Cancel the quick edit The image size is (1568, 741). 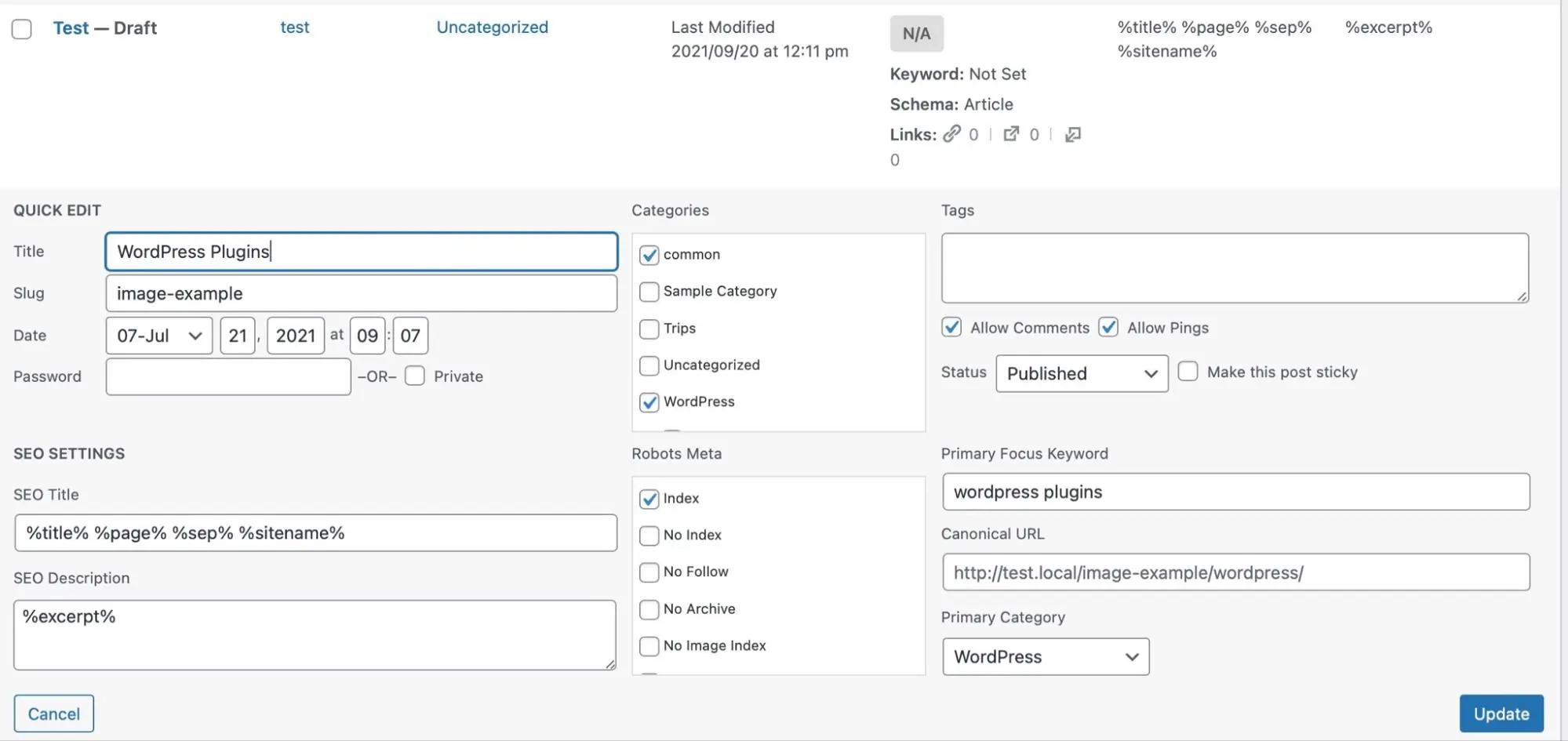(x=53, y=713)
